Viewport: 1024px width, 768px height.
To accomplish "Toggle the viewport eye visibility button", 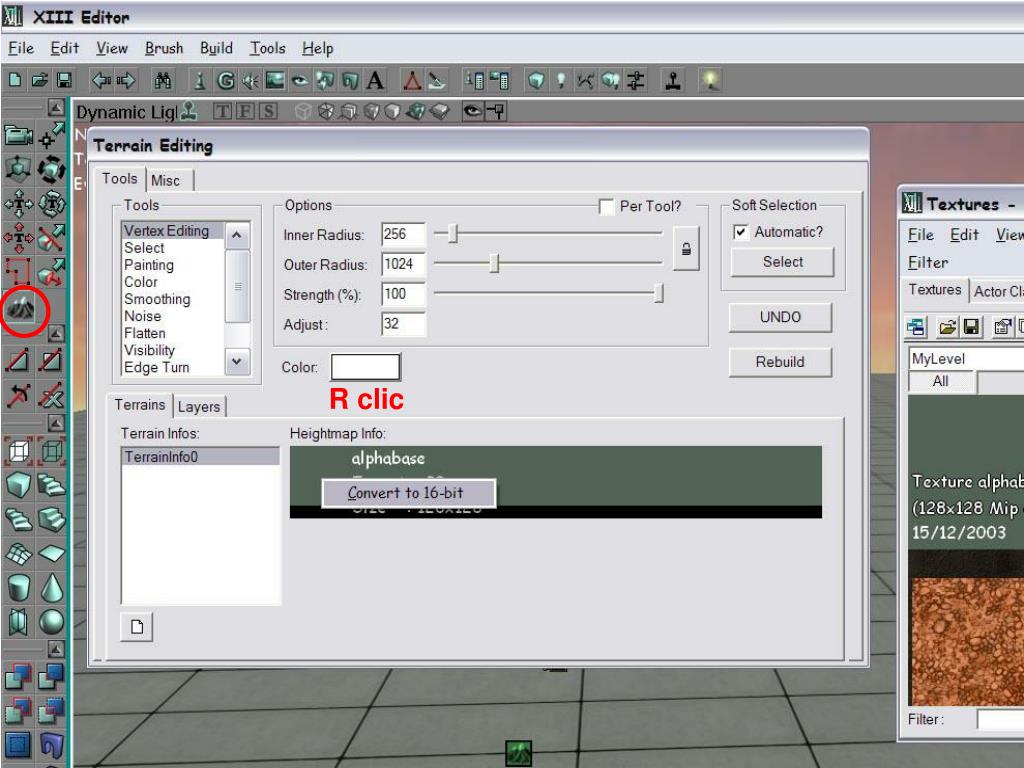I will [472, 112].
